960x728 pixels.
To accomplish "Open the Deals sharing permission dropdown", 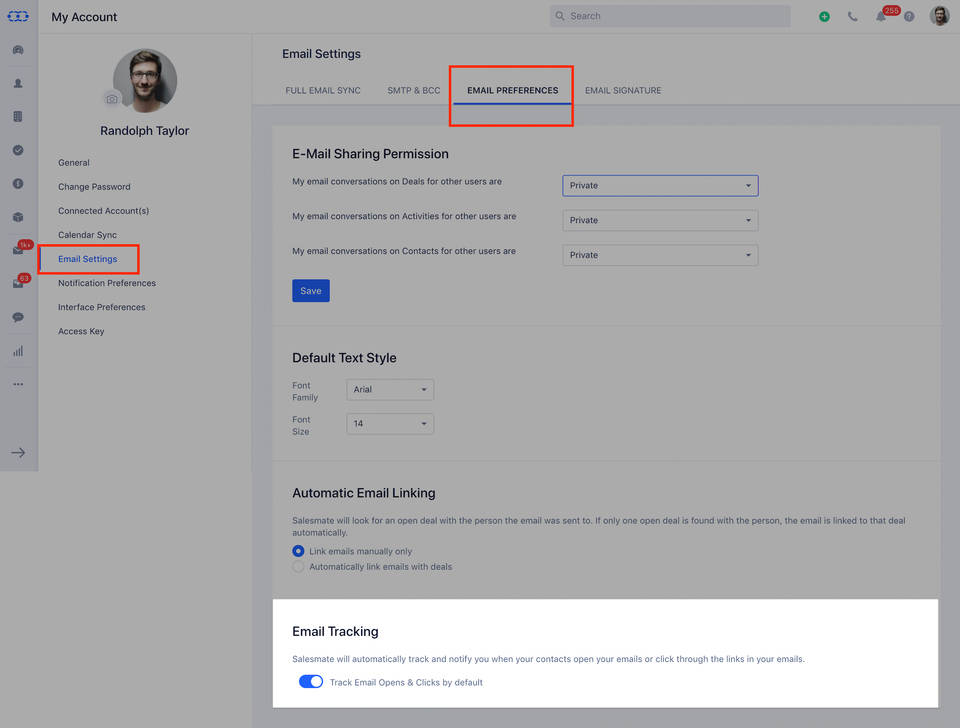I will click(660, 185).
